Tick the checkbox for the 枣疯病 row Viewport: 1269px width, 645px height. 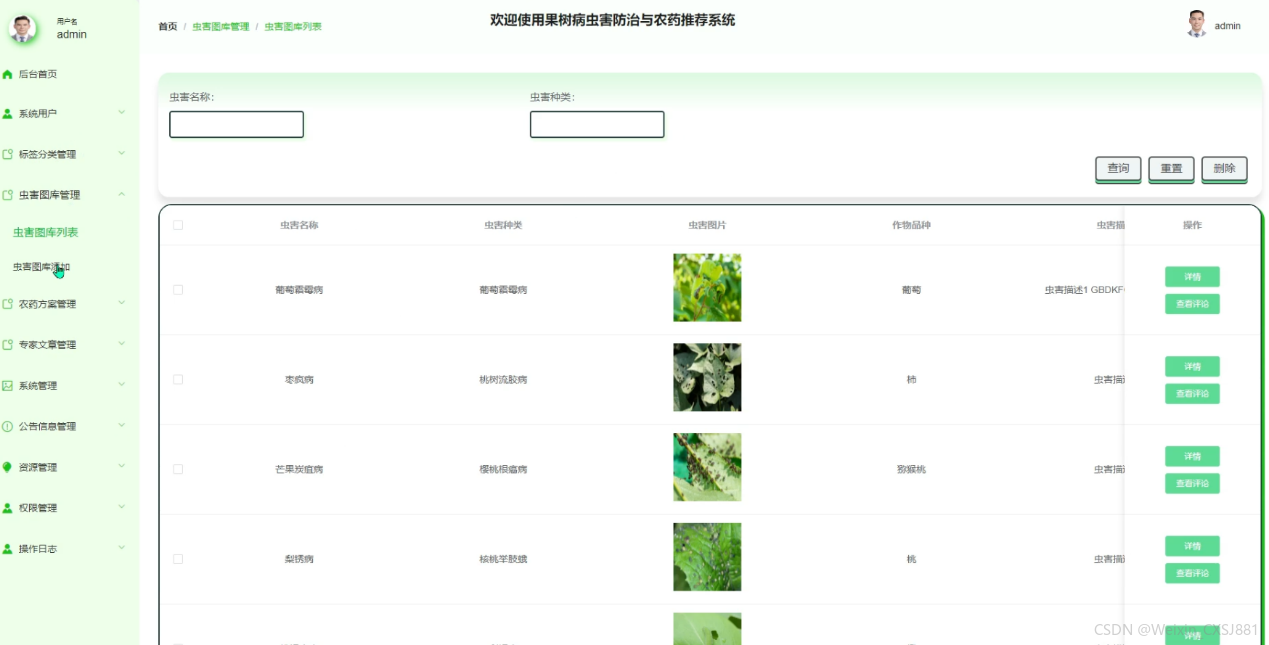178,380
